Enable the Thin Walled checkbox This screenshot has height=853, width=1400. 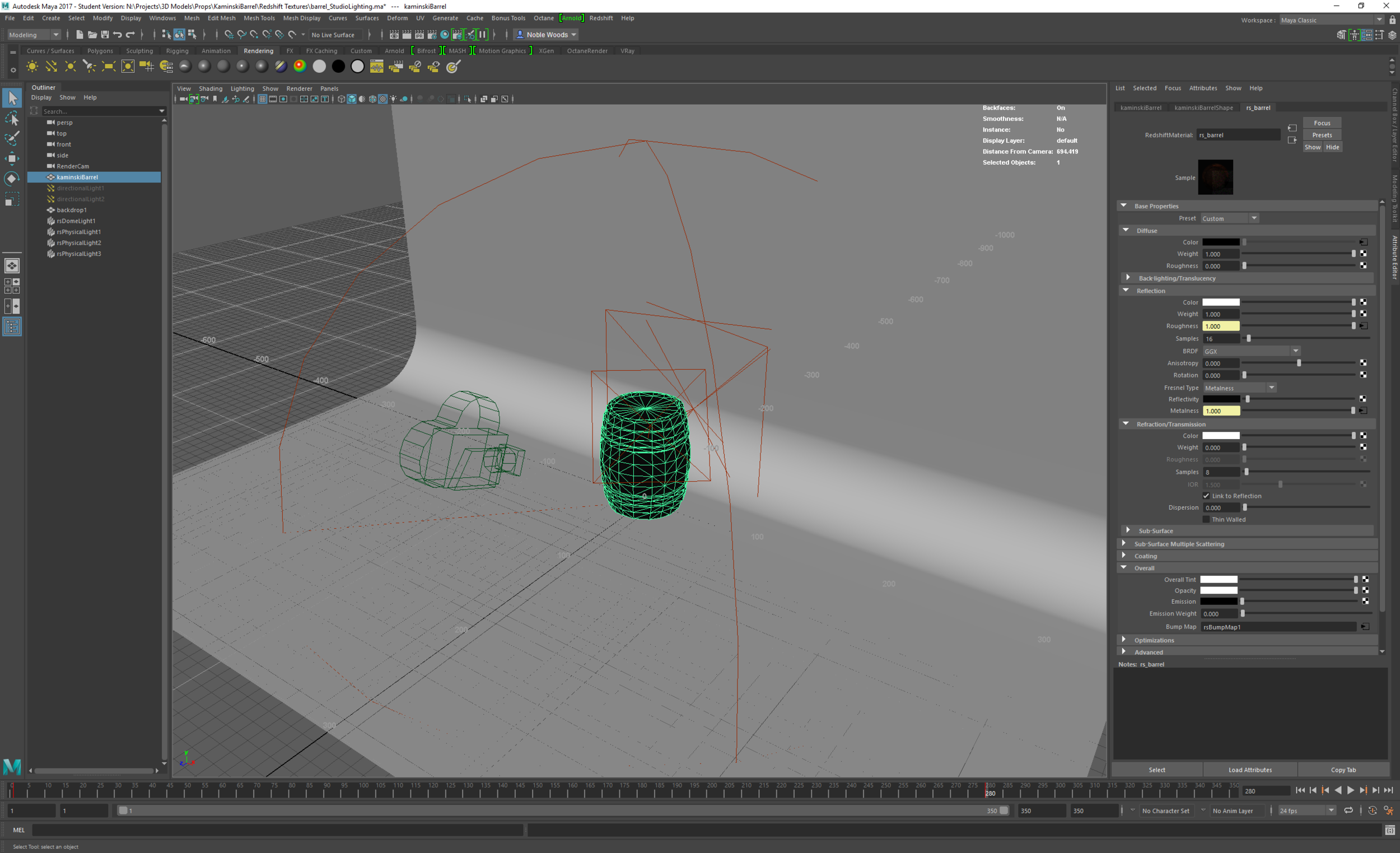pos(1206,519)
